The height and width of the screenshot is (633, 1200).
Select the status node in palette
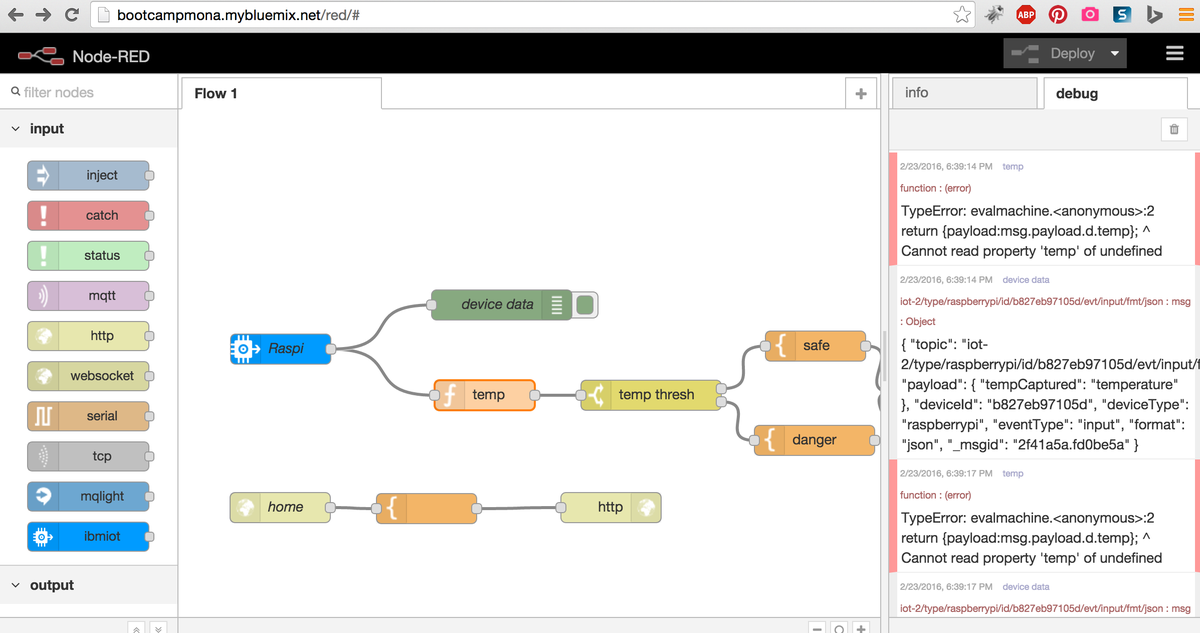(88, 255)
